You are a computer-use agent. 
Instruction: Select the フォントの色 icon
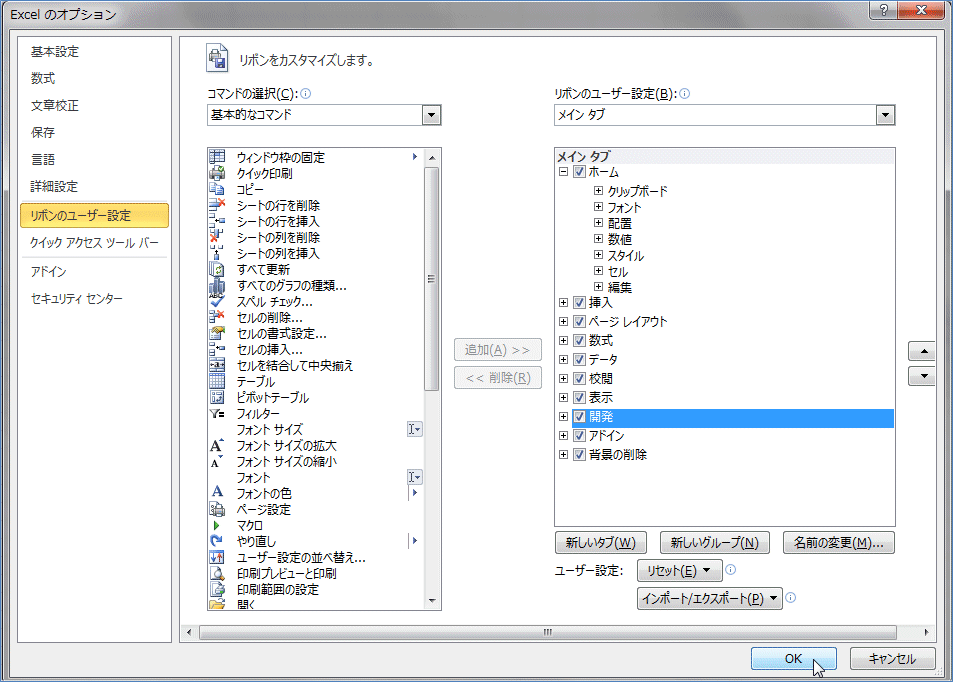217,493
